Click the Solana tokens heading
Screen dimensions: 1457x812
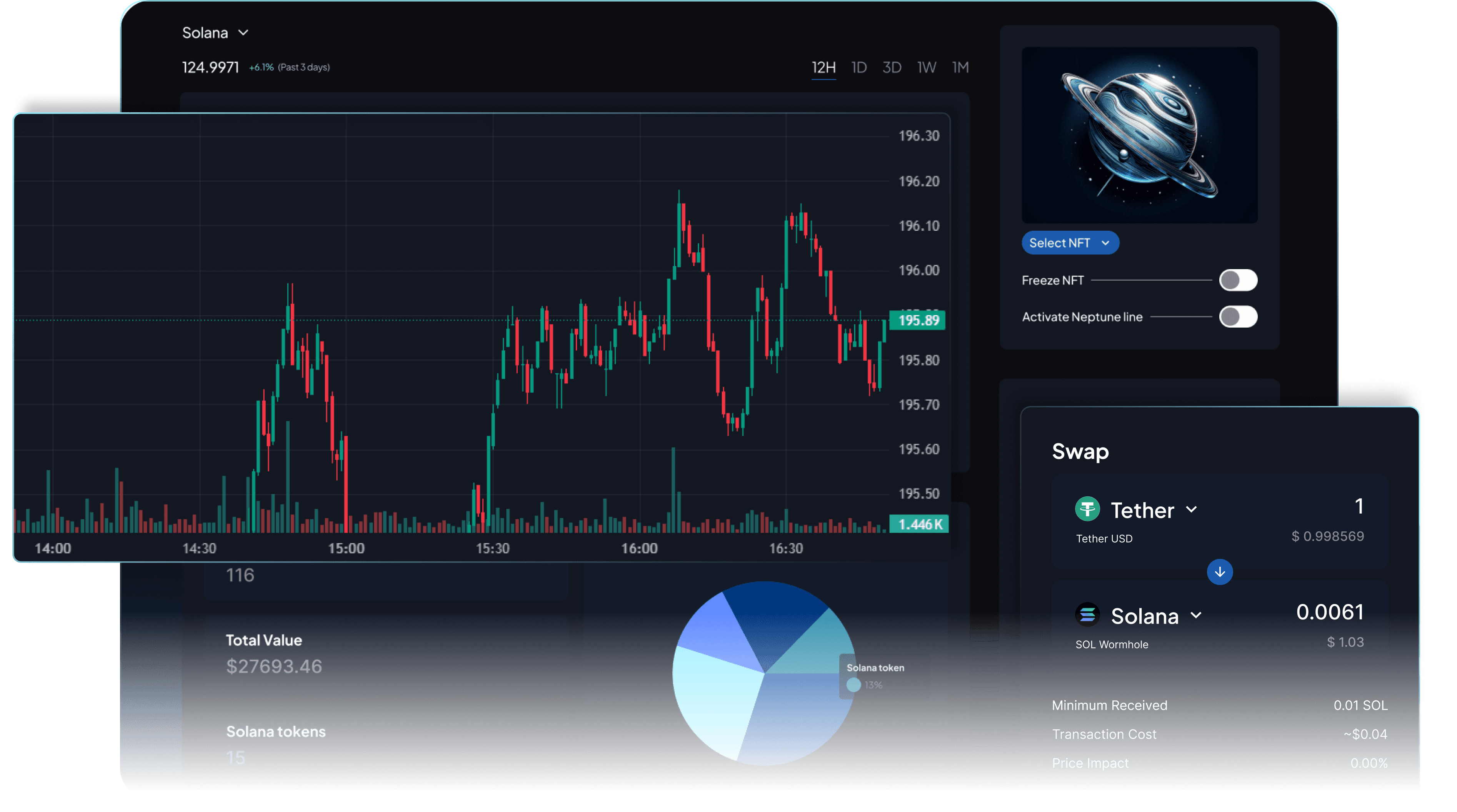pyautogui.click(x=276, y=731)
